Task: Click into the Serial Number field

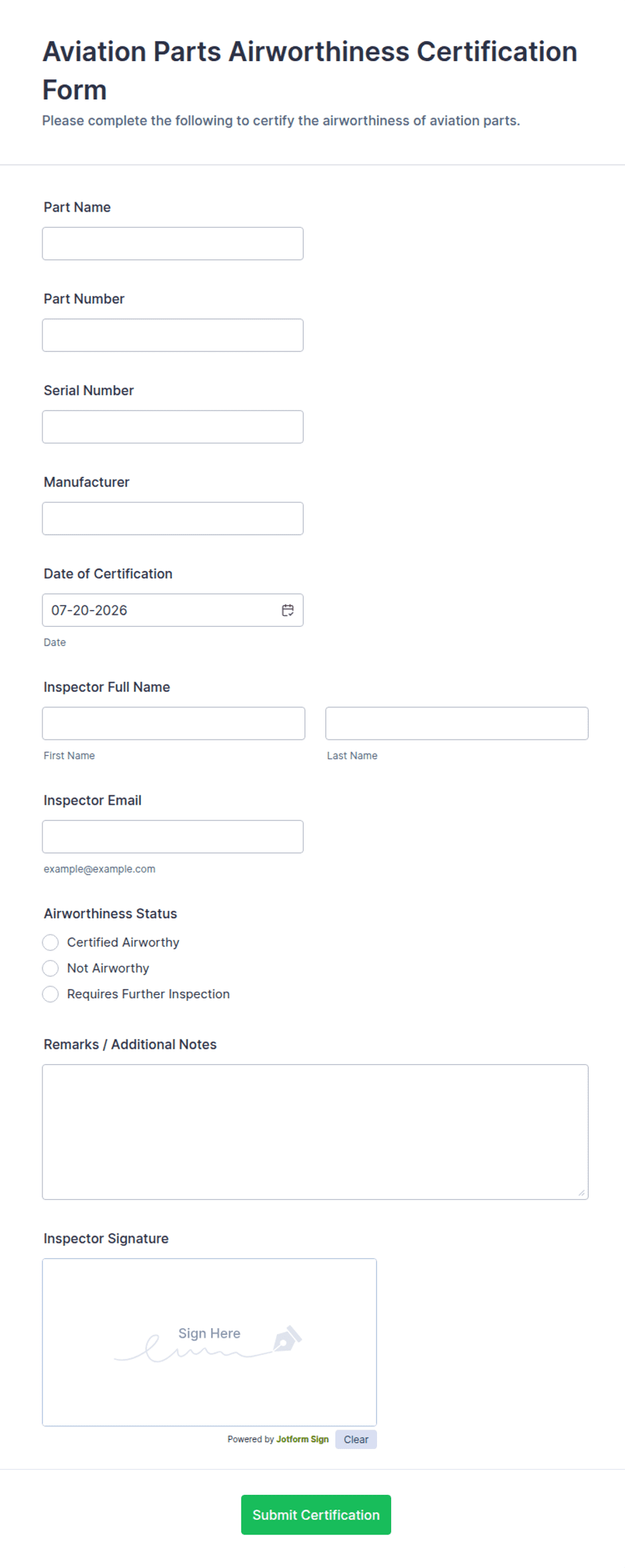Action: (x=173, y=427)
